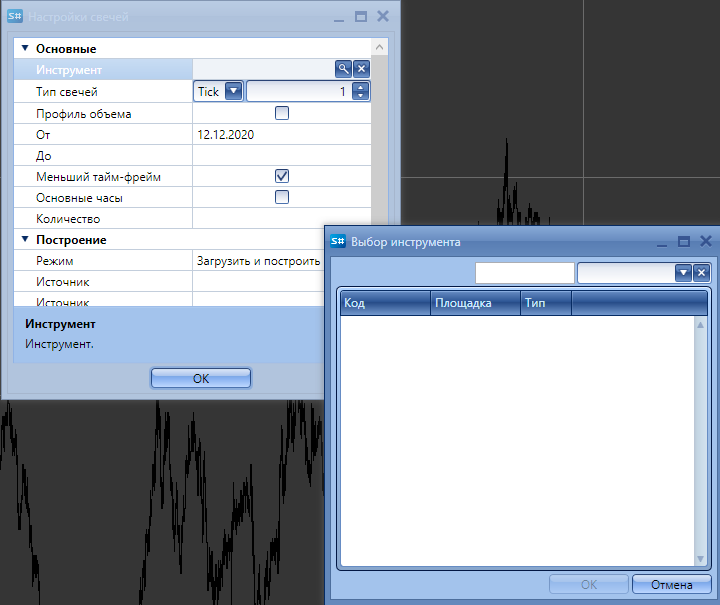Toggle the Основные часы checkbox
The width and height of the screenshot is (720, 605).
pos(282,197)
